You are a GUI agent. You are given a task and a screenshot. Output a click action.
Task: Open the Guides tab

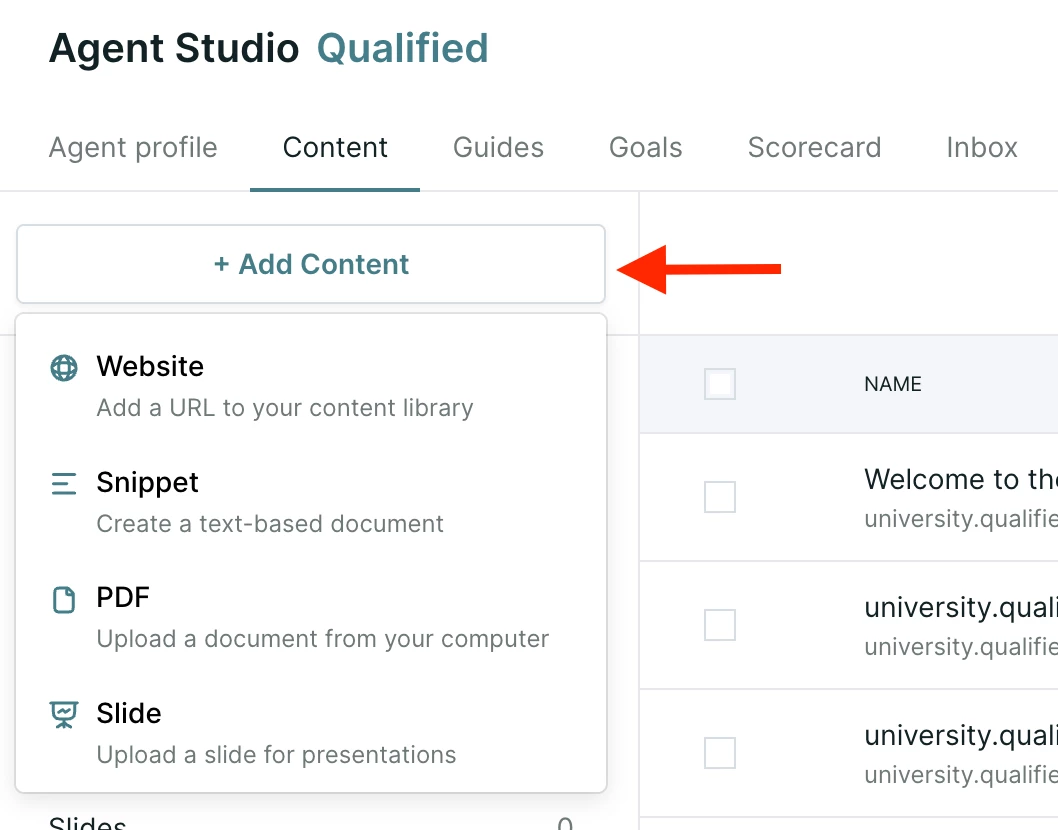[499, 147]
